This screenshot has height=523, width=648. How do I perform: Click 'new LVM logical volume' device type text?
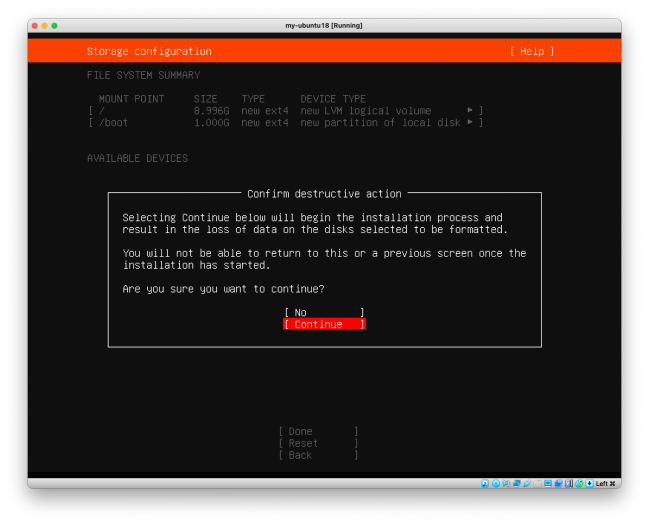(x=365, y=111)
